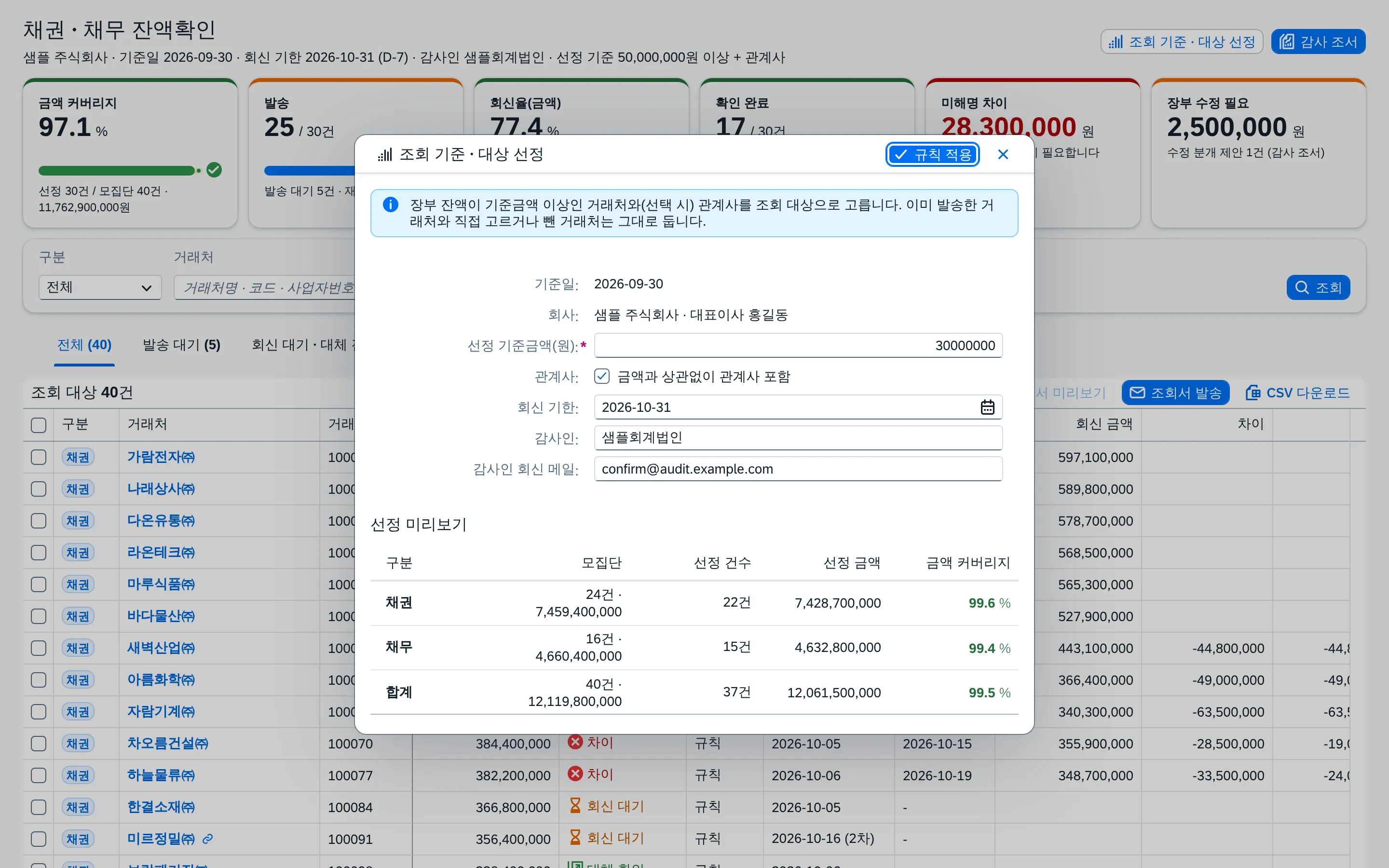Viewport: 1389px width, 868px height.
Task: Click the red error icon in 차오름건설㈜ row
Action: [x=575, y=742]
